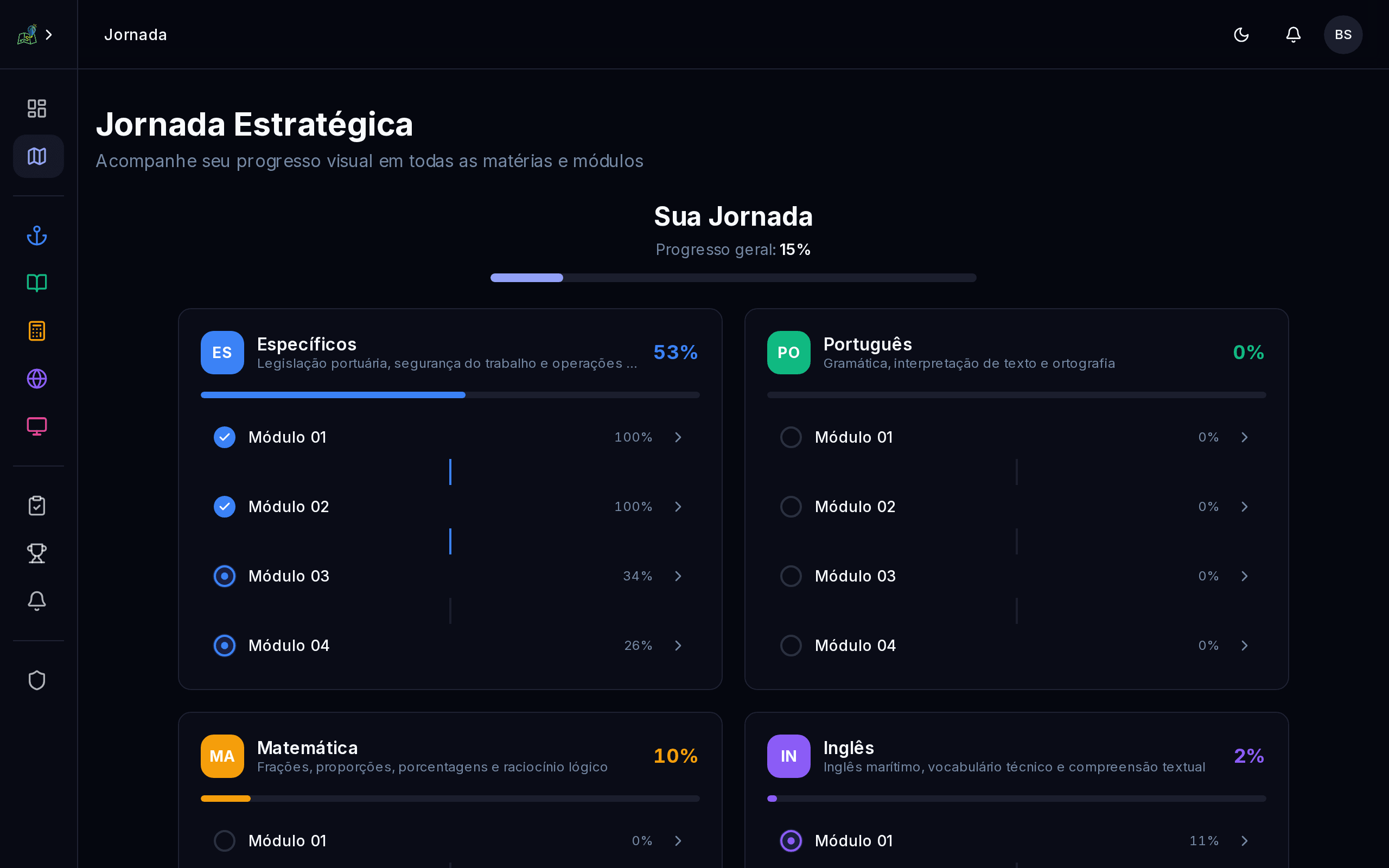The image size is (1389, 868).
Task: Open the calculator icon for Matemática
Action: [x=37, y=331]
